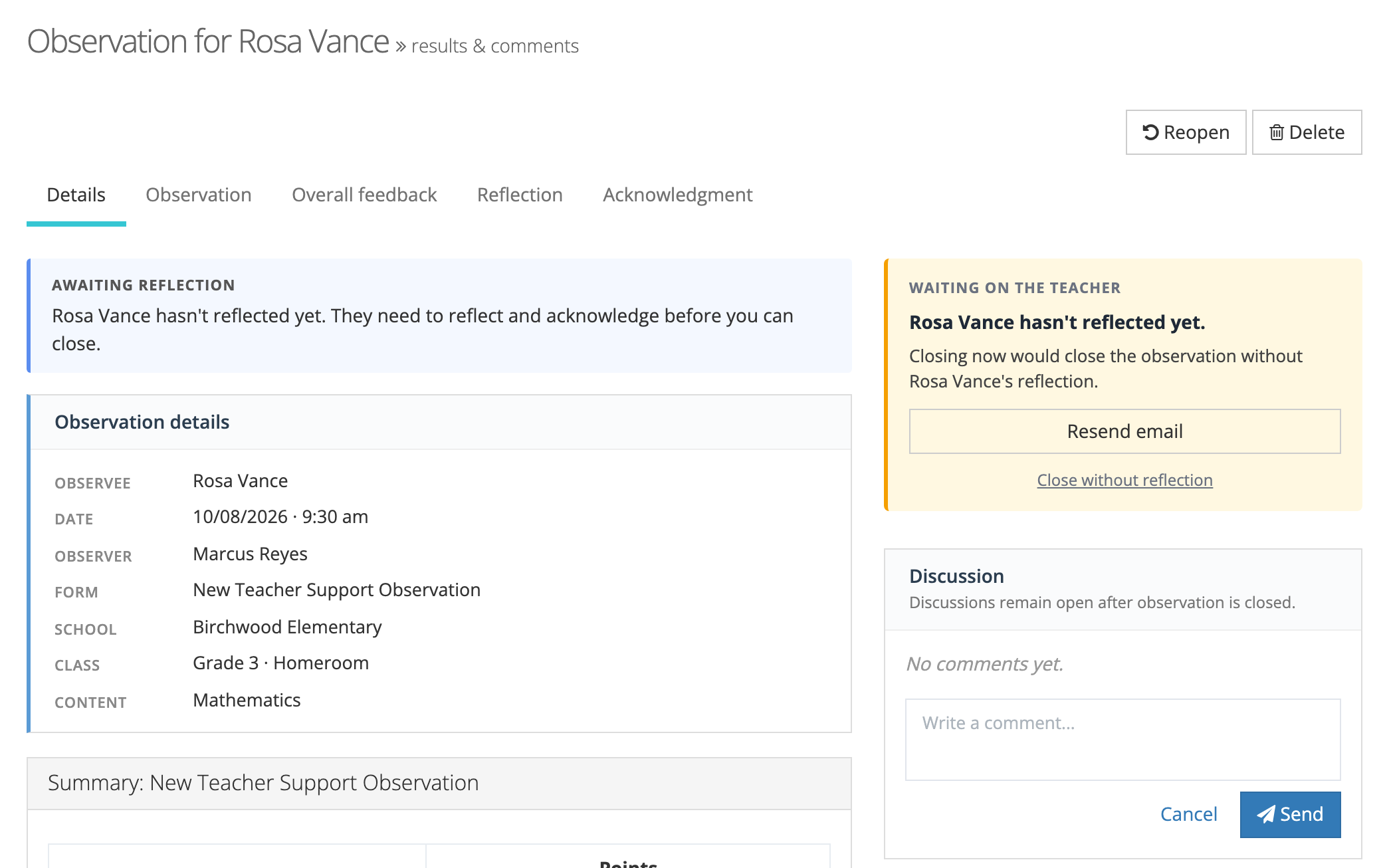Click the Close without reflection link
This screenshot has width=1389, height=868.
[1124, 480]
